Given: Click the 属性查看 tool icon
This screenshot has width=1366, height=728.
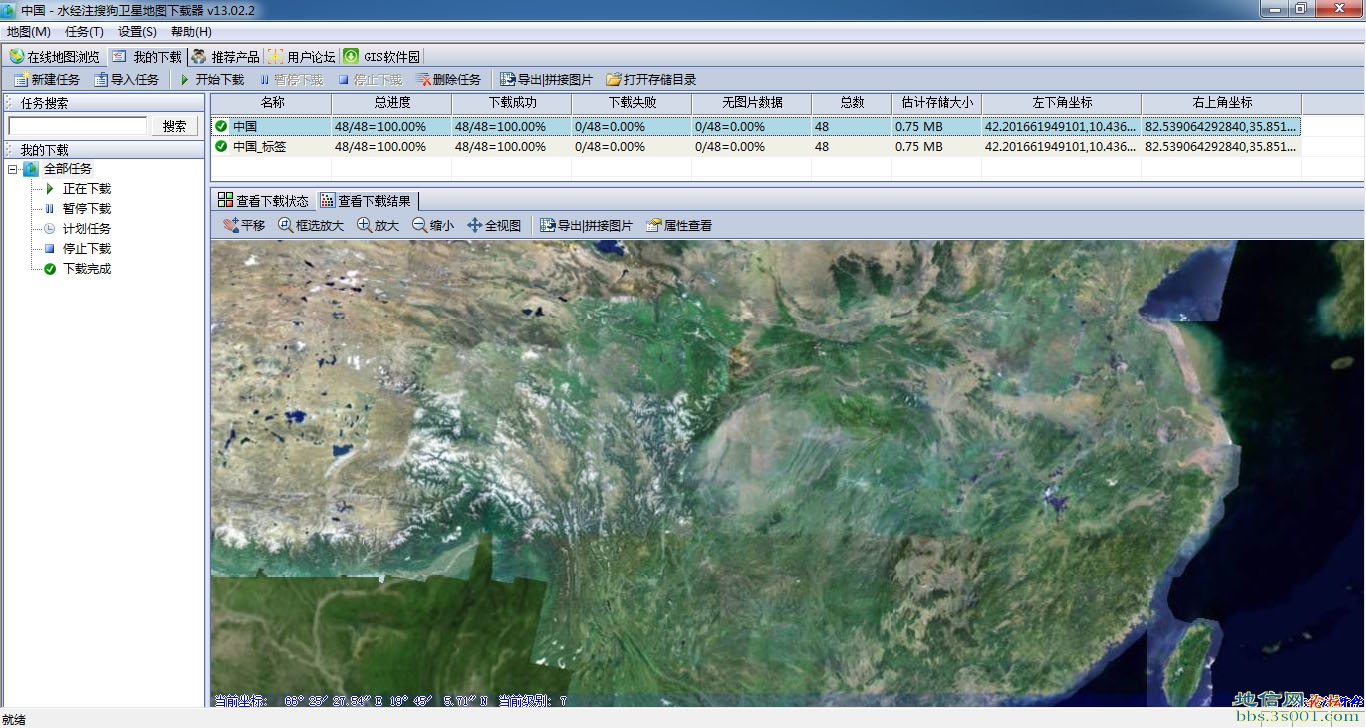Looking at the screenshot, I should click(x=654, y=226).
